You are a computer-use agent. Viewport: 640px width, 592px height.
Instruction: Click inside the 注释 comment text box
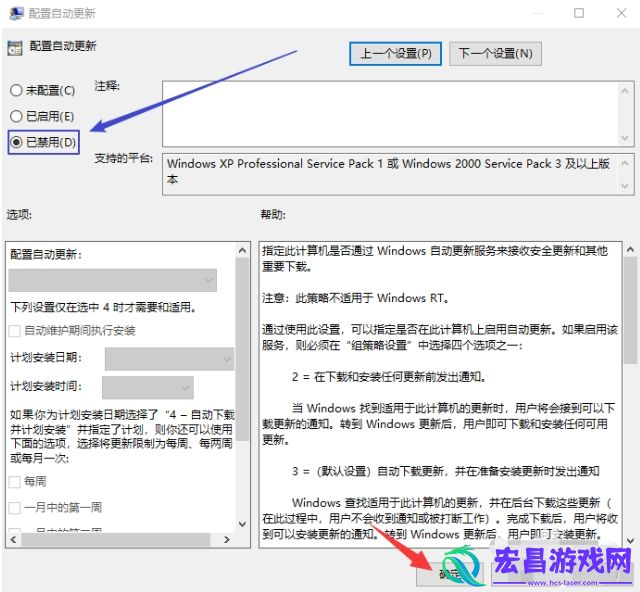click(390, 114)
